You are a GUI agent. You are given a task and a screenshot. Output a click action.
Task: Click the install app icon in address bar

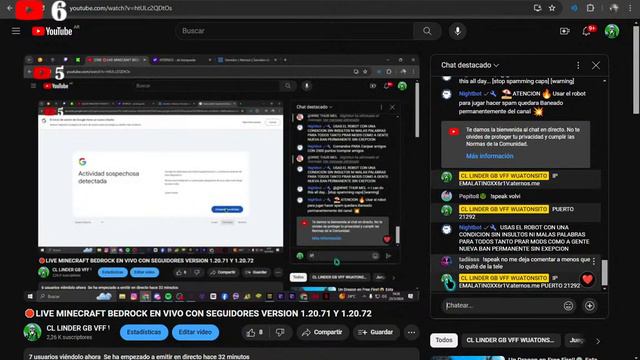click(x=537, y=8)
